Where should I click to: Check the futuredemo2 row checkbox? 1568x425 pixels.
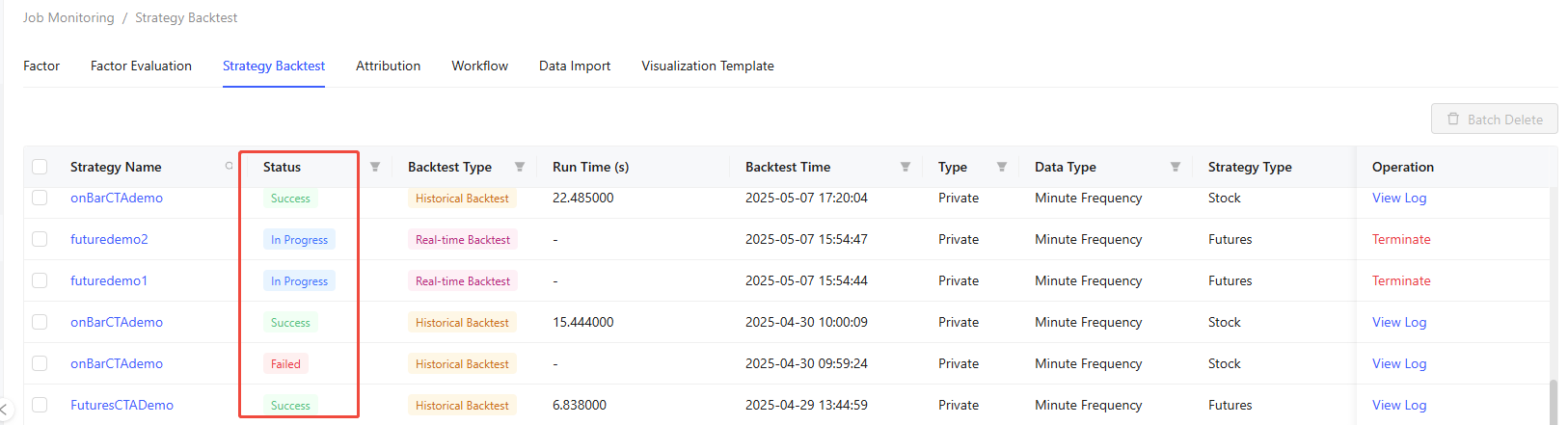40,239
